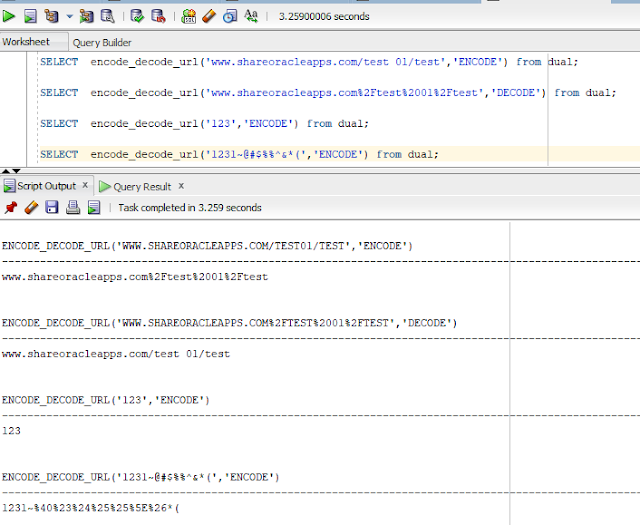
Task: Open an Unshared SQL Worksheet icon
Action: click(x=188, y=16)
